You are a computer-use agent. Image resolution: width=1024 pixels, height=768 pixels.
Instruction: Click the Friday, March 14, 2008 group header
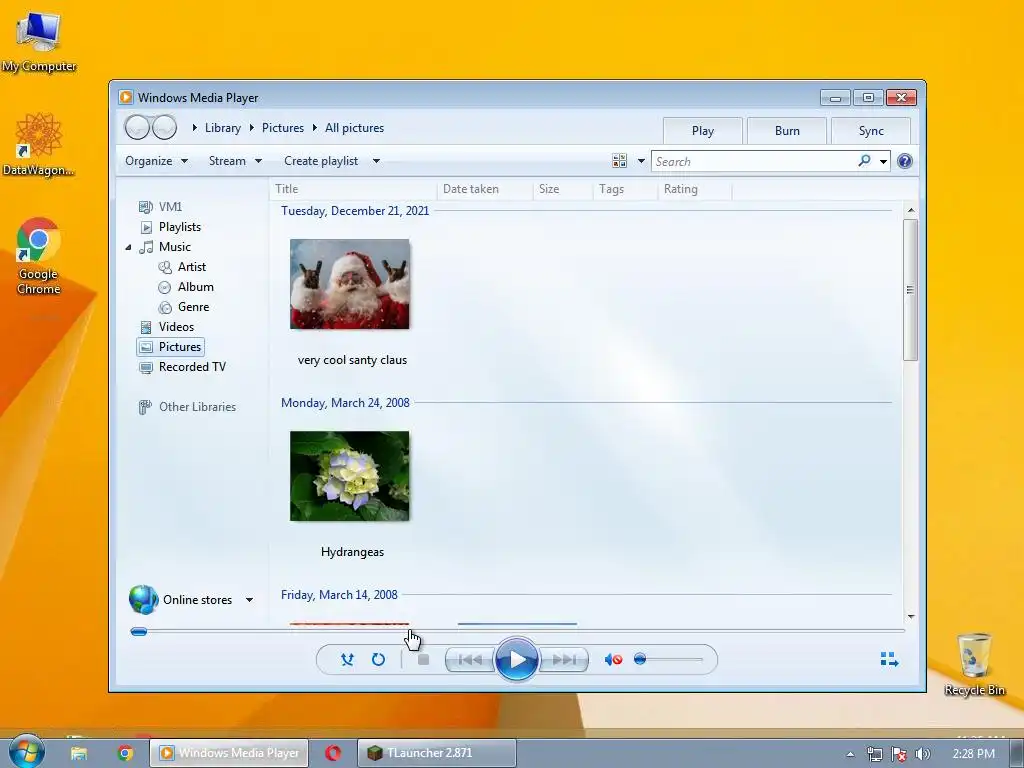[339, 595]
